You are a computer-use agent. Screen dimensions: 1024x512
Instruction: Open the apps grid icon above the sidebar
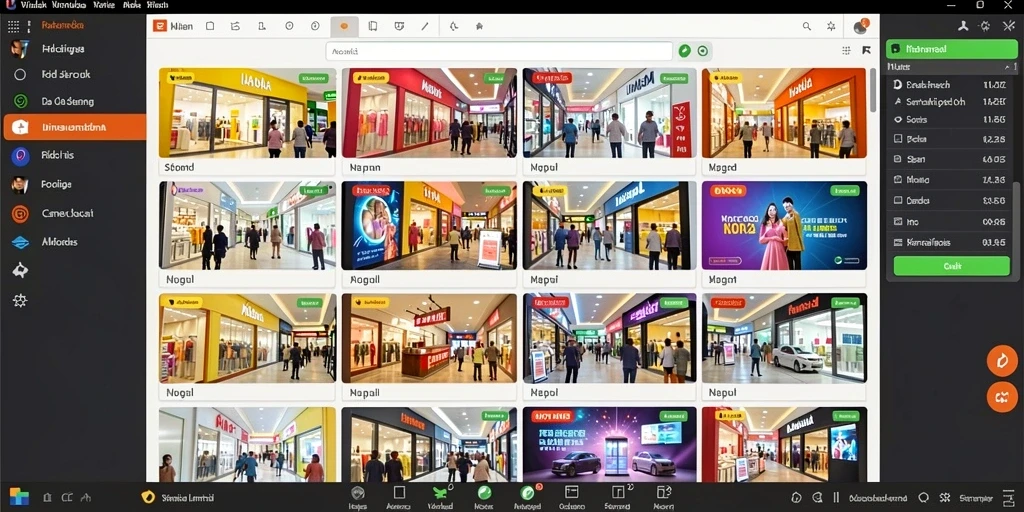tap(13, 26)
